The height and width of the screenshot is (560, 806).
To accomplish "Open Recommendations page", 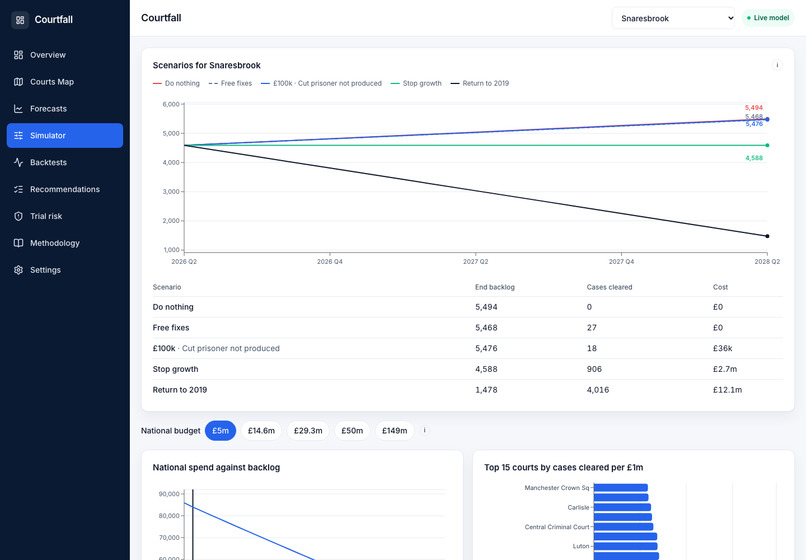I will tap(65, 189).
